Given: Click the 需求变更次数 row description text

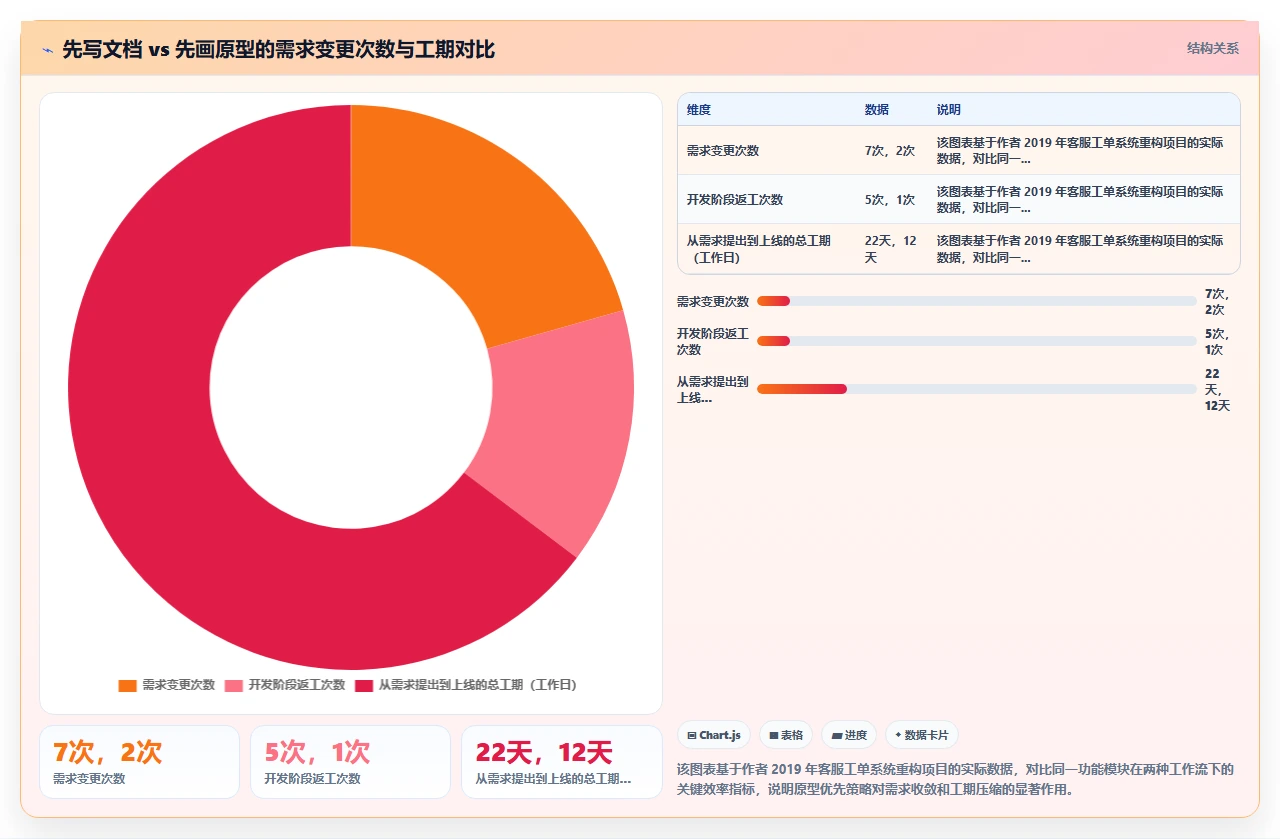Looking at the screenshot, I should (1081, 151).
